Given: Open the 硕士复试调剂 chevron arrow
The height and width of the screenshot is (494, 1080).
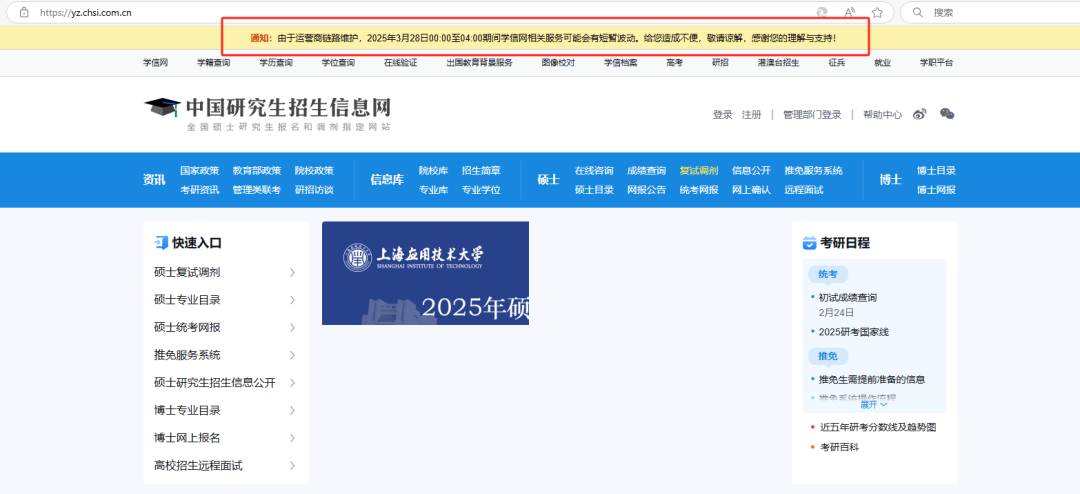Looking at the screenshot, I should [292, 272].
